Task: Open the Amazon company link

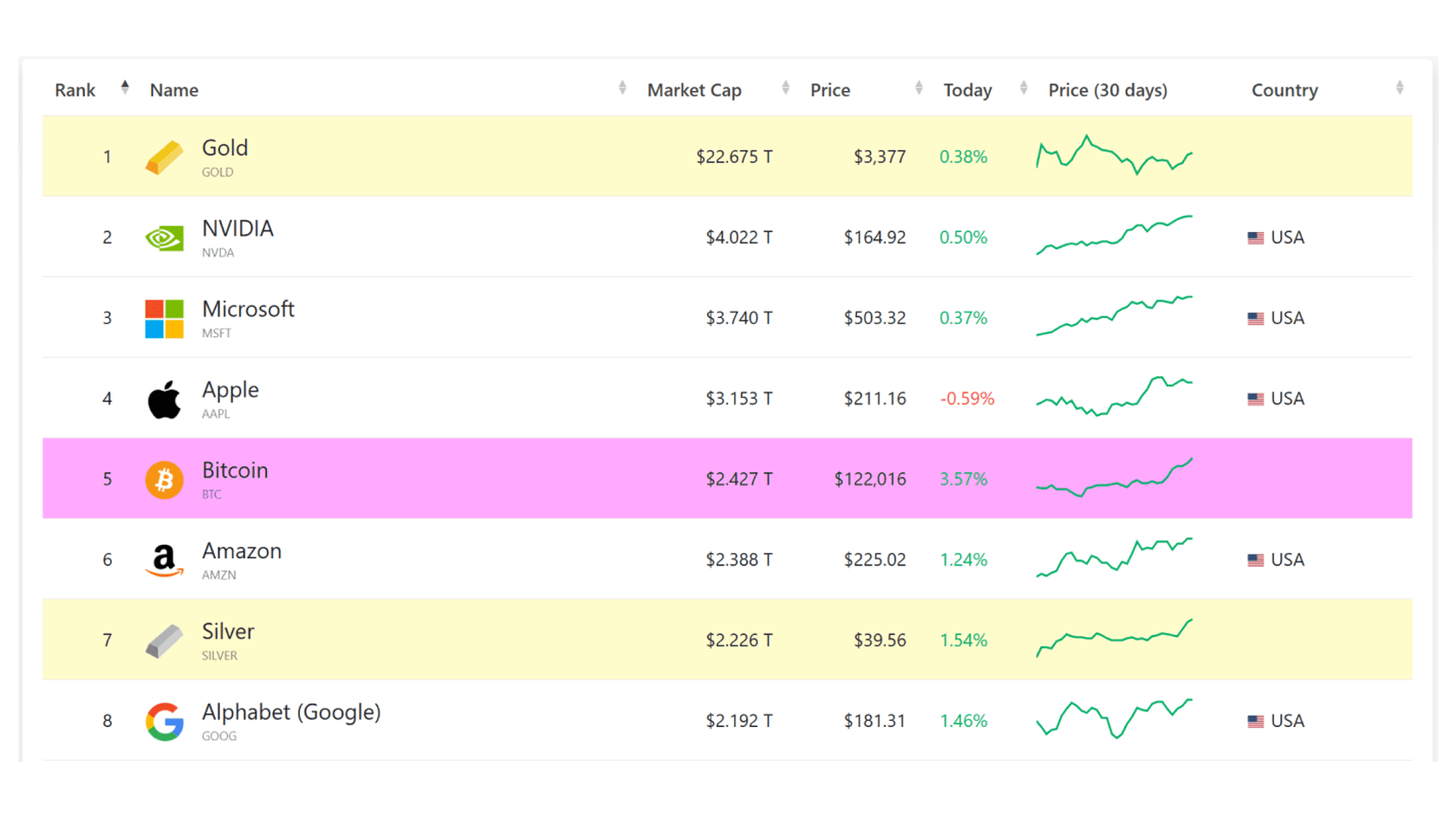Action: (242, 551)
